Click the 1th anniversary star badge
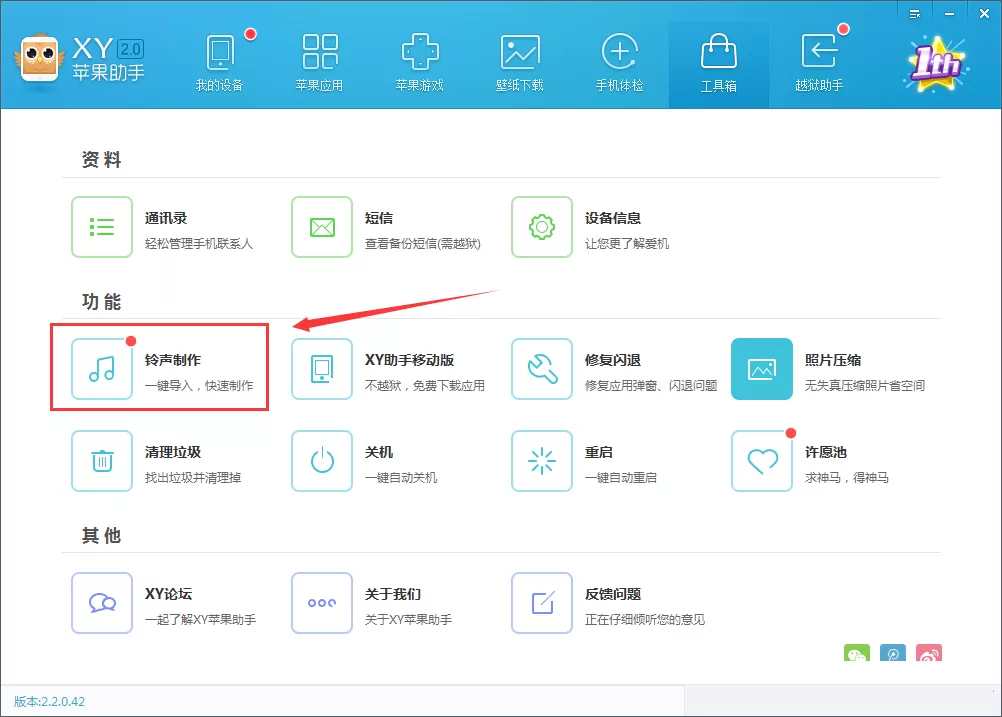 (936, 64)
